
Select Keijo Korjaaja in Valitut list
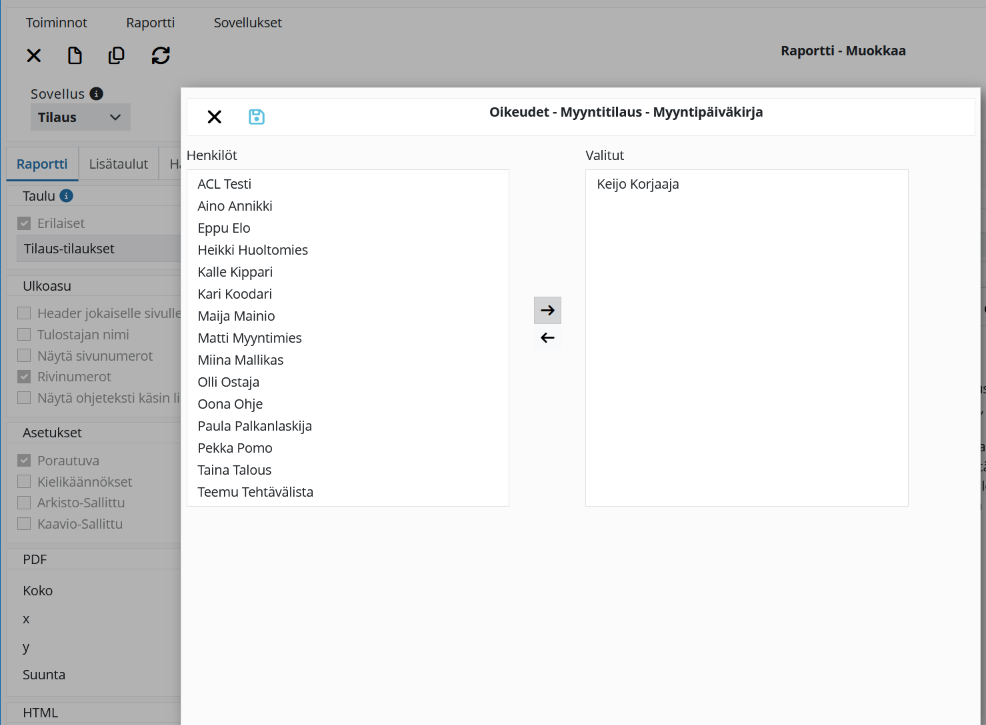click(746, 184)
